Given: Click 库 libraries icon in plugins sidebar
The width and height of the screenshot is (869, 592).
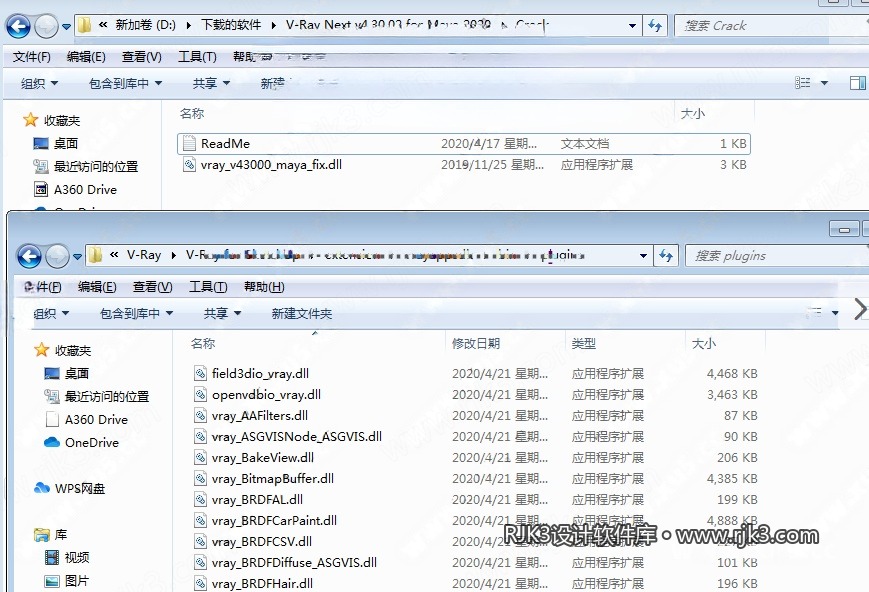Looking at the screenshot, I should pos(42,535).
